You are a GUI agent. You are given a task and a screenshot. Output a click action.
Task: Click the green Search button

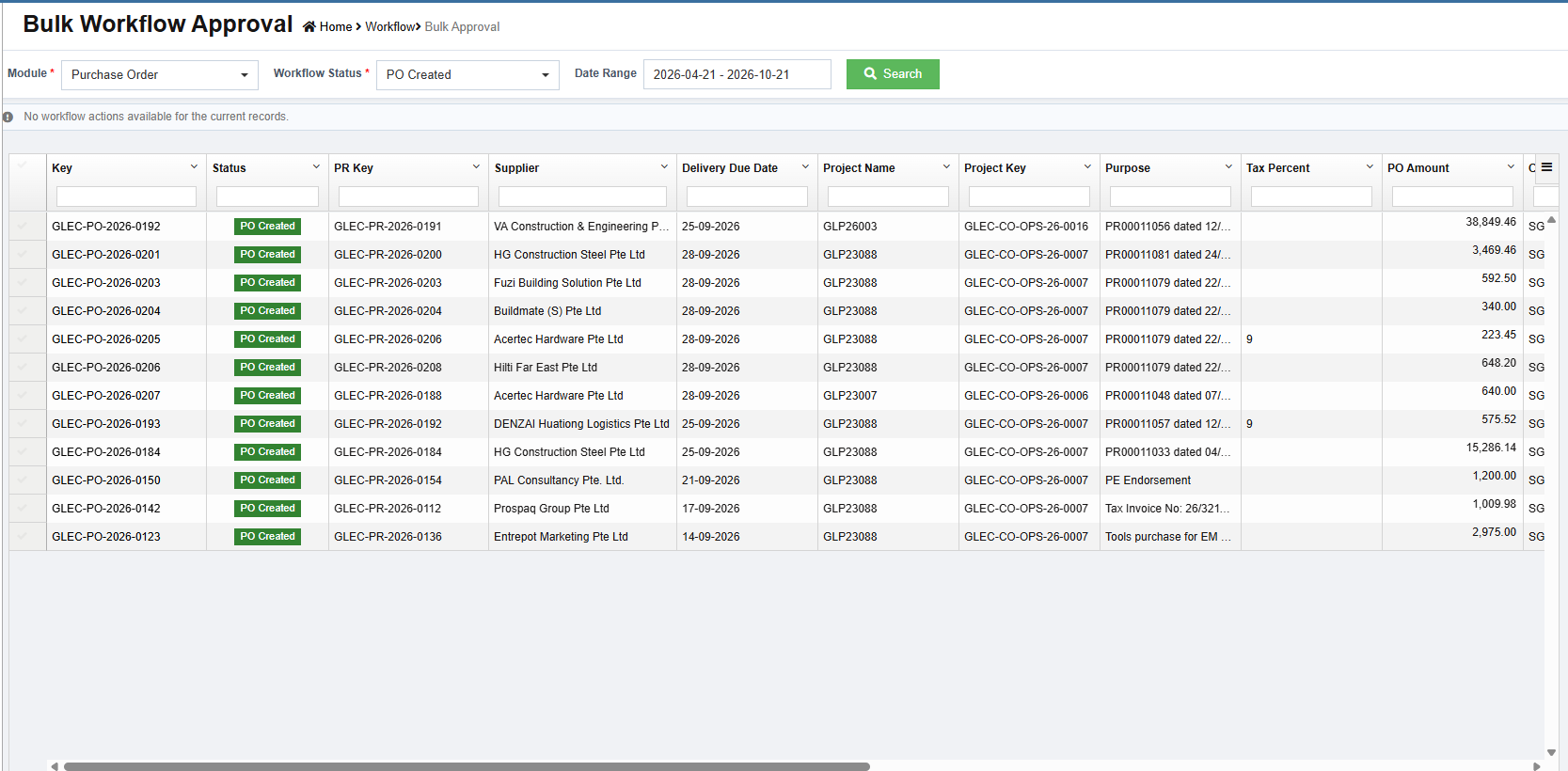pos(893,74)
